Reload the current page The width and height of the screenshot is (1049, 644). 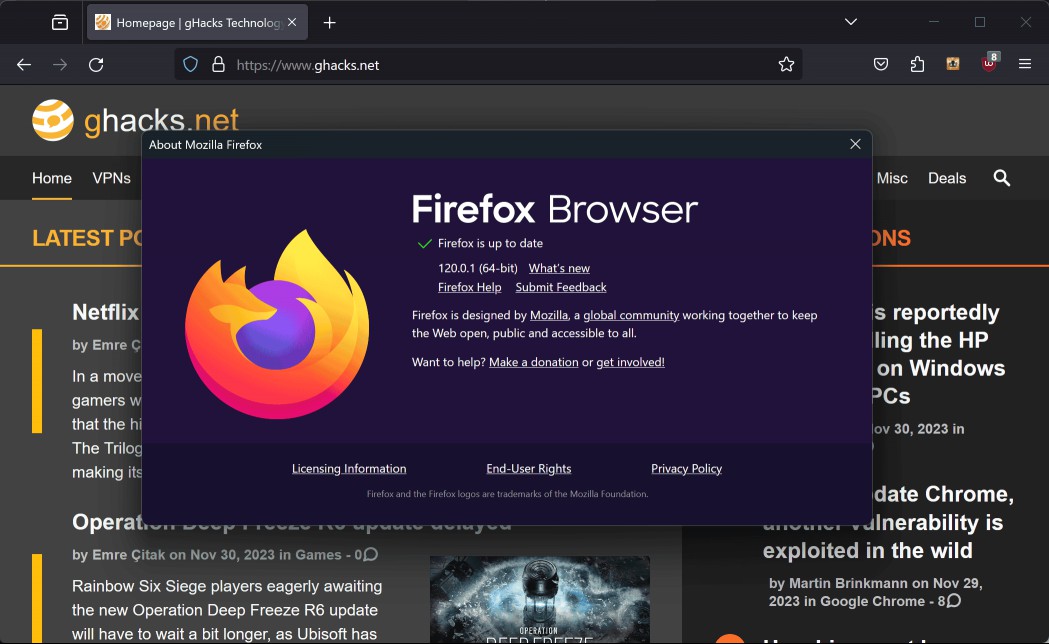click(x=96, y=65)
